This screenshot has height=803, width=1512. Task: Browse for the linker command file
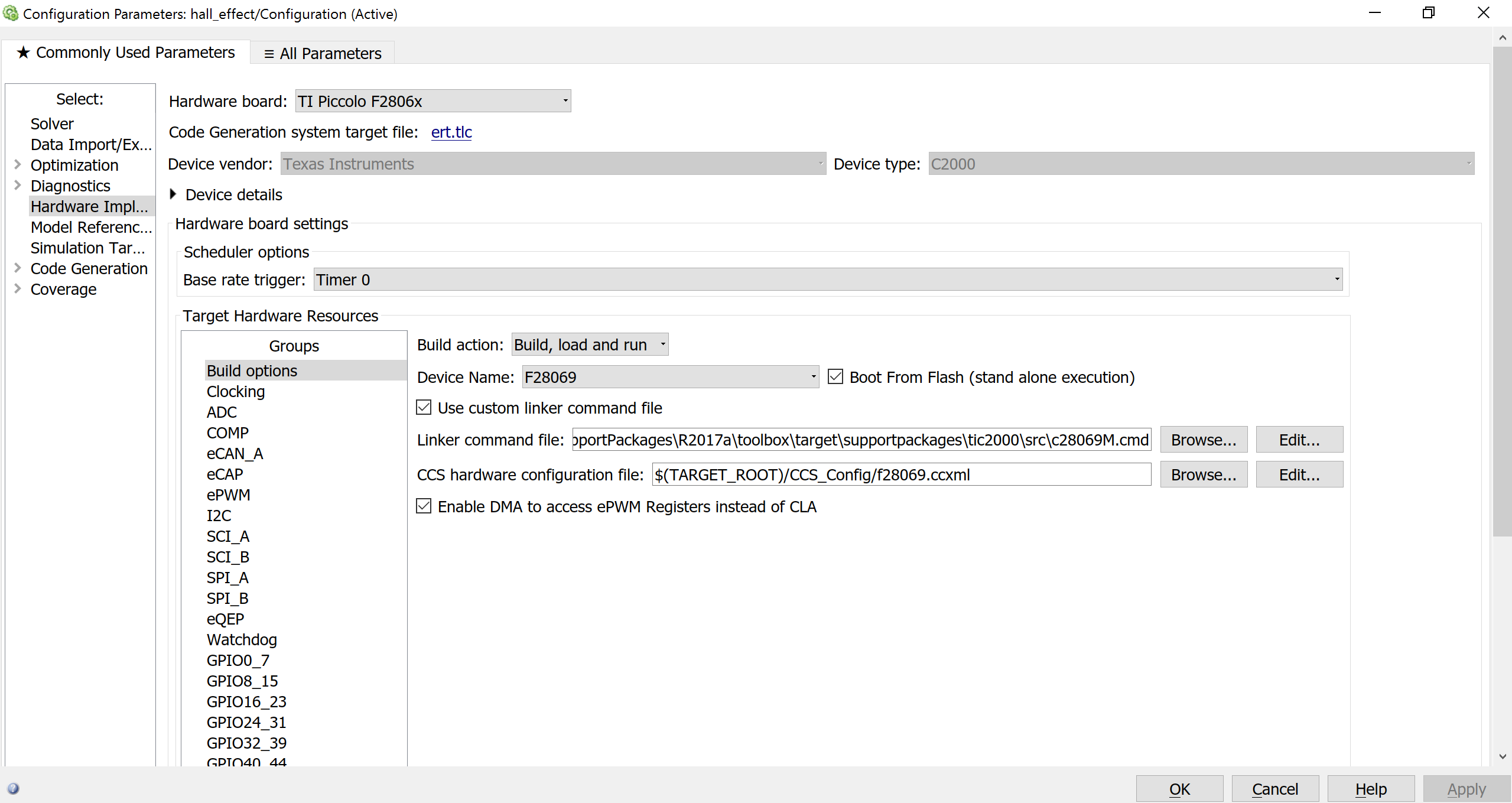[1204, 440]
